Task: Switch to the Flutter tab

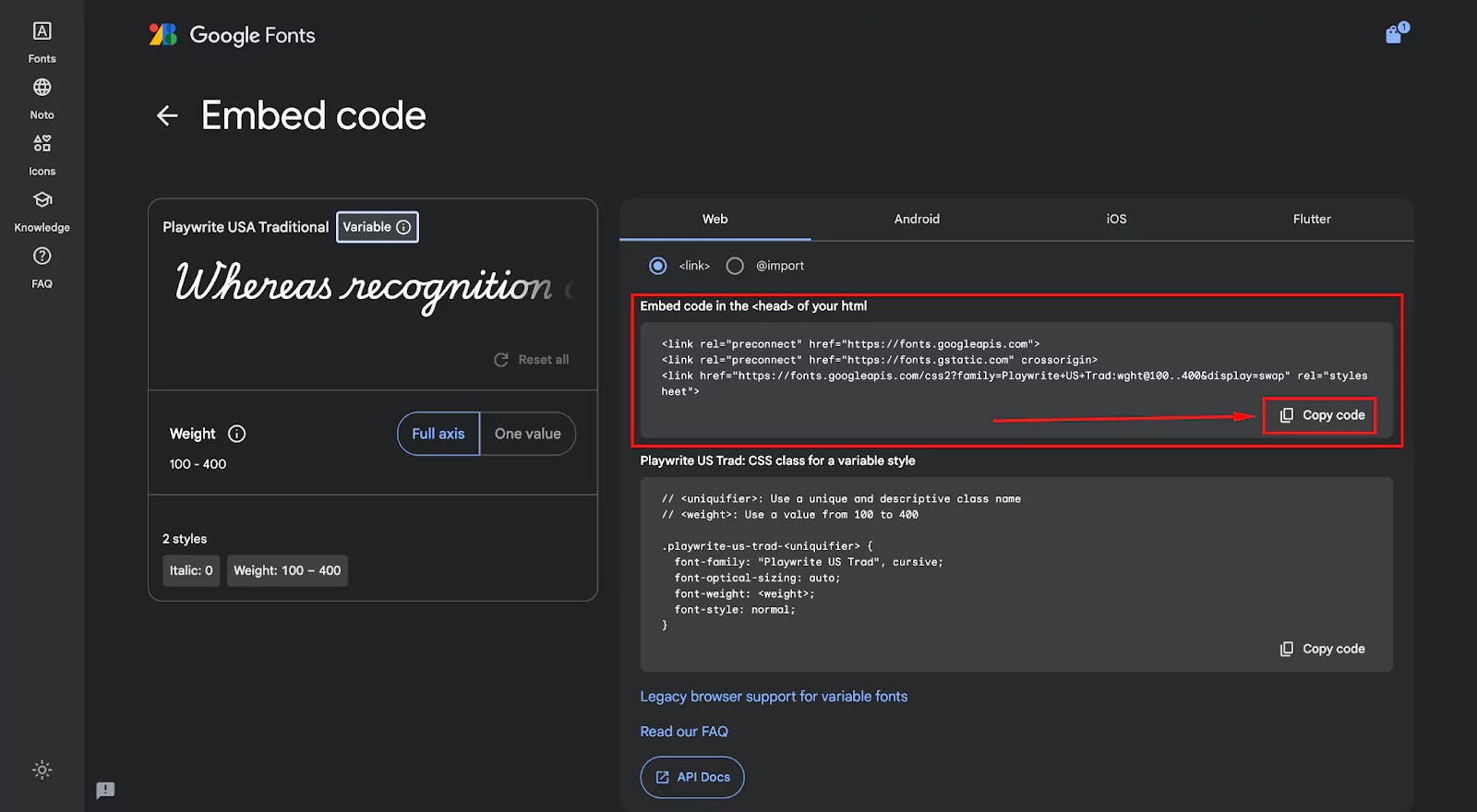Action: point(1312,220)
